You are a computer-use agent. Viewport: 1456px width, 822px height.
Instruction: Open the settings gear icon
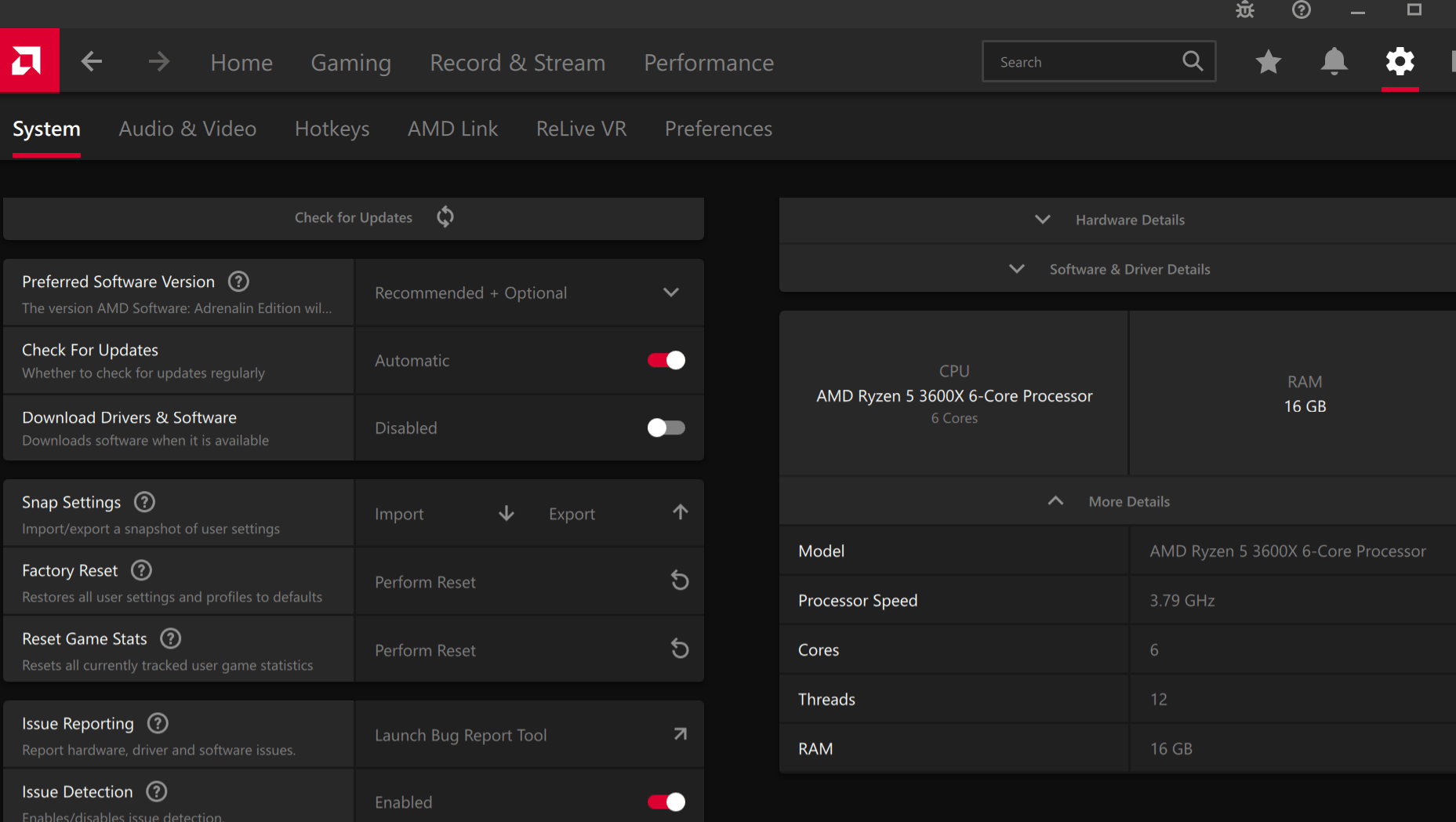(x=1400, y=61)
